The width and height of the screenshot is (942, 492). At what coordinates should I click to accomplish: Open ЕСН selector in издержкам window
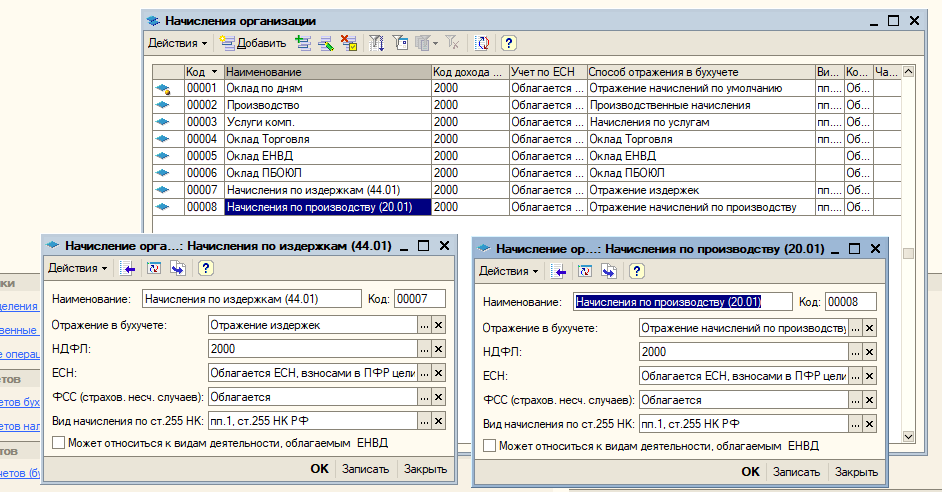[x=424, y=373]
